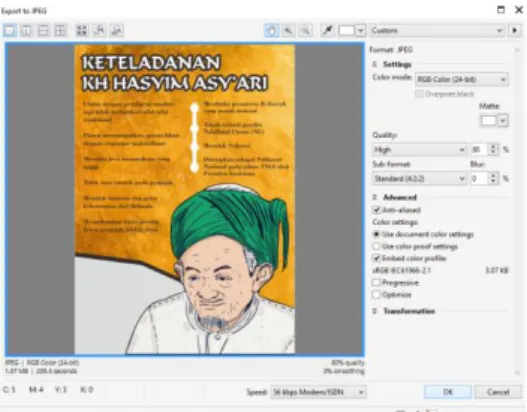Screen dimensions: 527x412
Task: Toggle Embed color profile checkbox
Action: [x=376, y=258]
